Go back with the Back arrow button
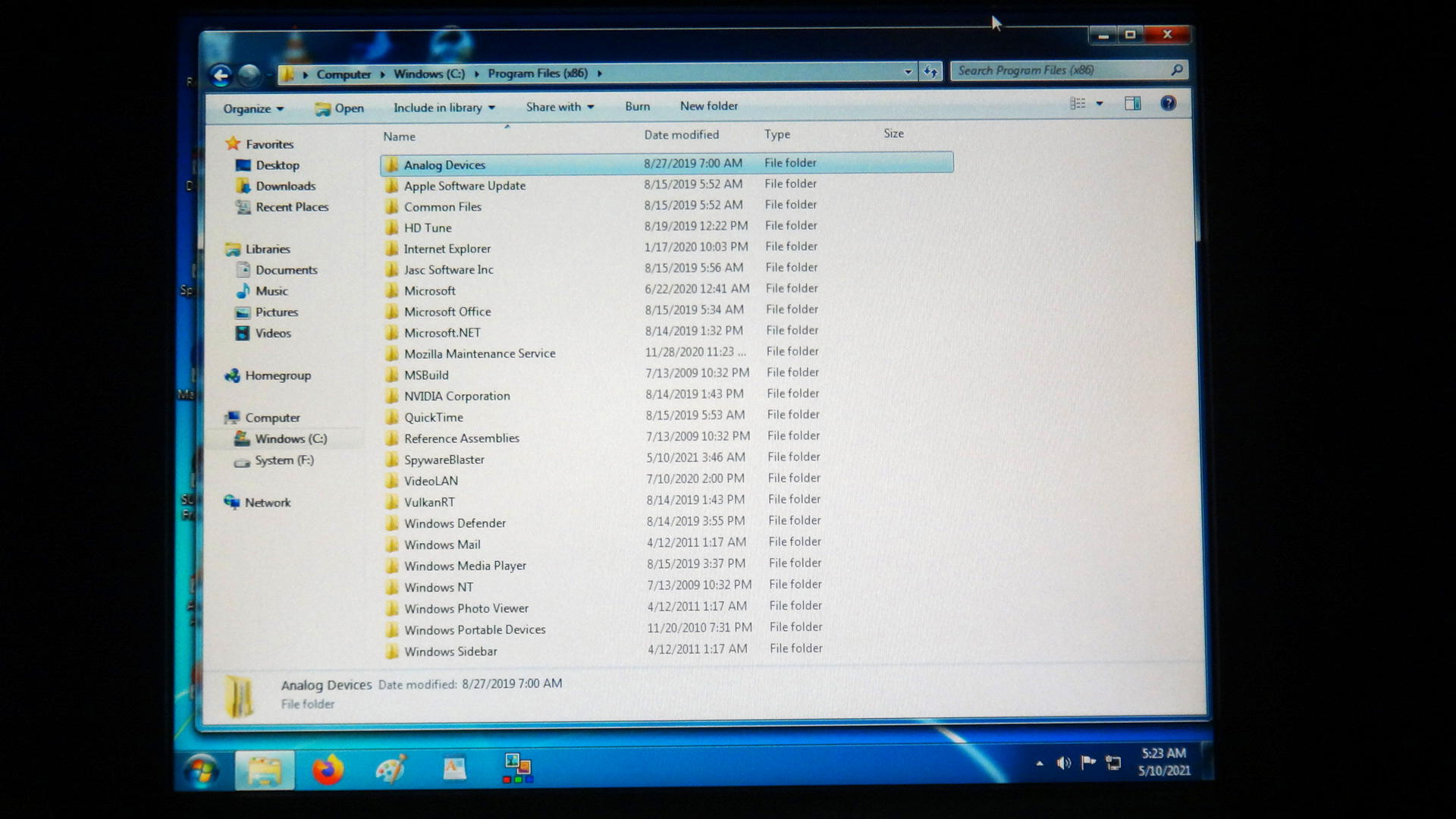Image resolution: width=1456 pixels, height=819 pixels. tap(221, 74)
